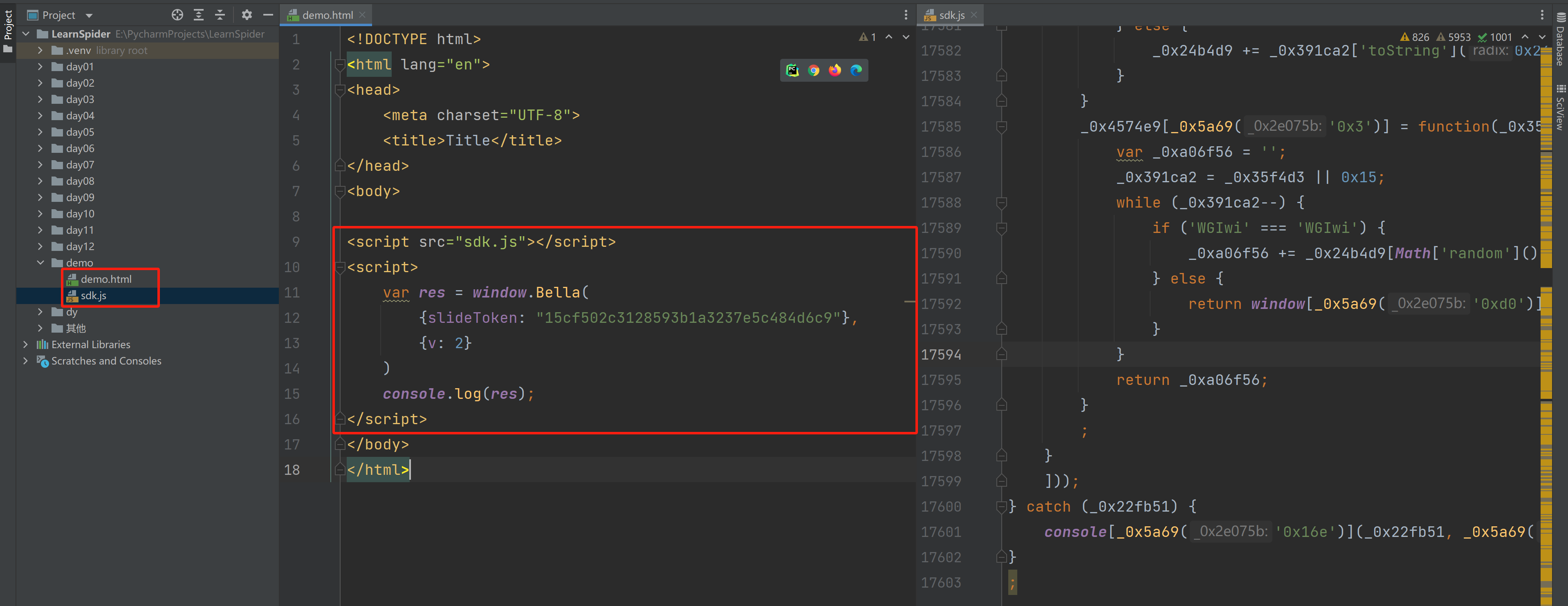This screenshot has height=606, width=1568.
Task: Fold the catch block at line 17600
Action: click(x=1001, y=506)
